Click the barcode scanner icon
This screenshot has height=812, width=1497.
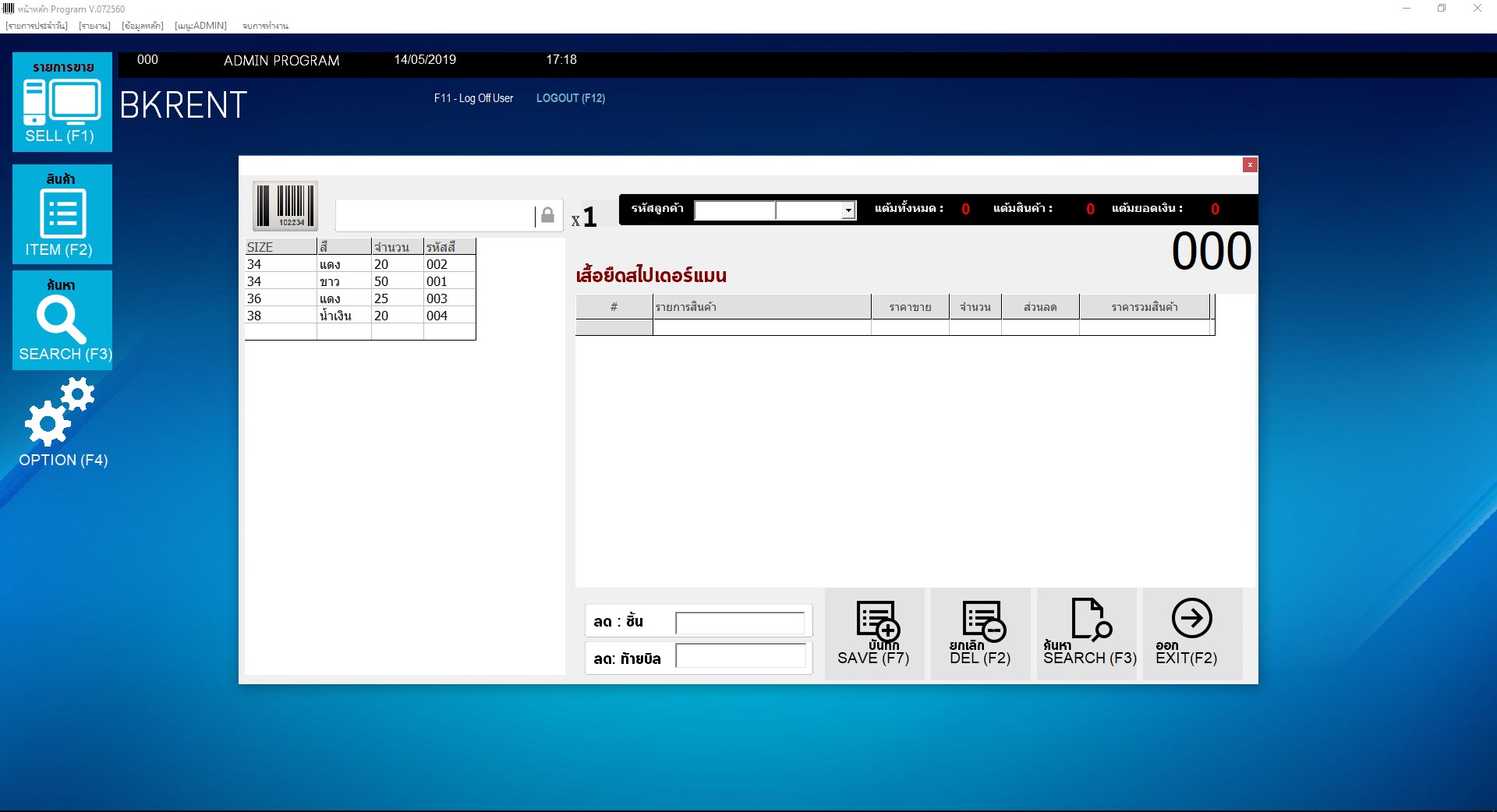[285, 207]
